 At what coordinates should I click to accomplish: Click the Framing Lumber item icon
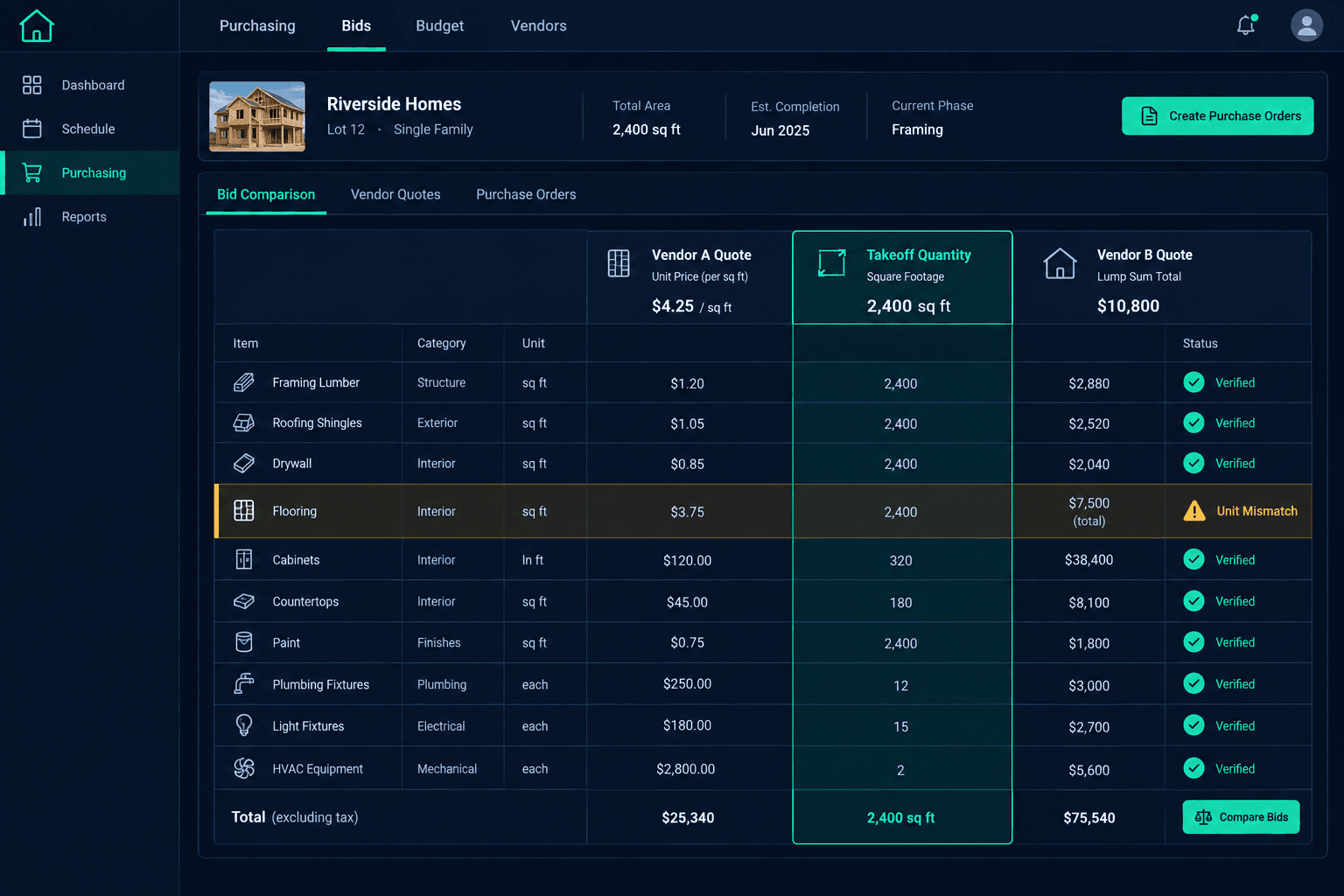click(x=244, y=382)
